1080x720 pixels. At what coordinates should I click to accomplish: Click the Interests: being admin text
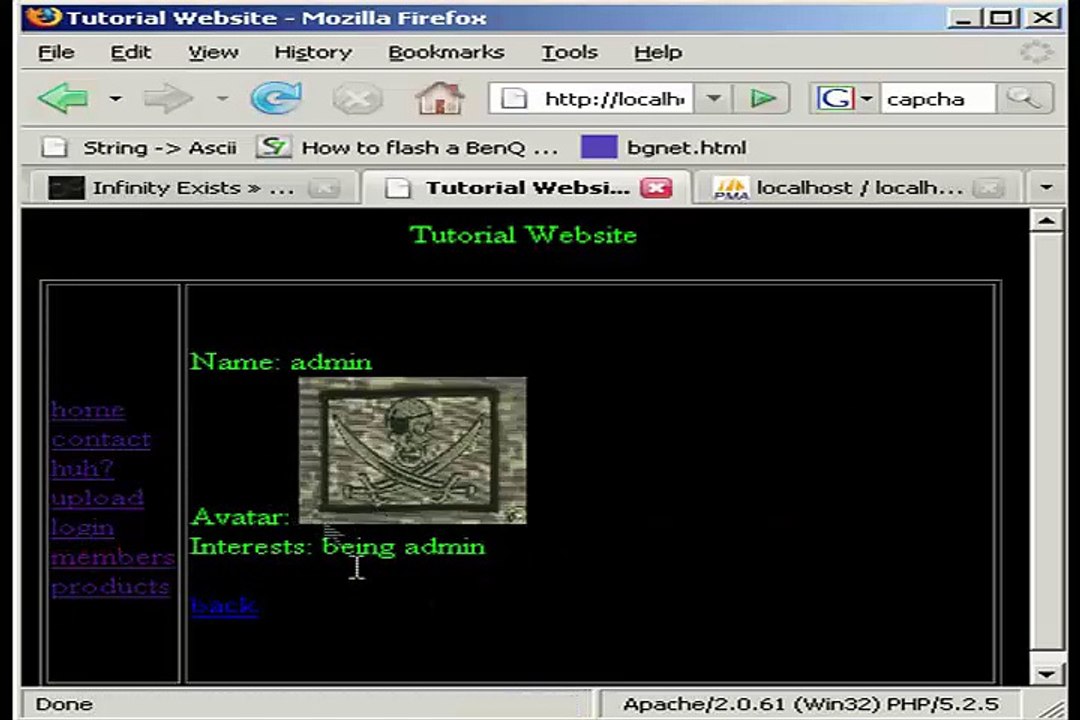(338, 547)
